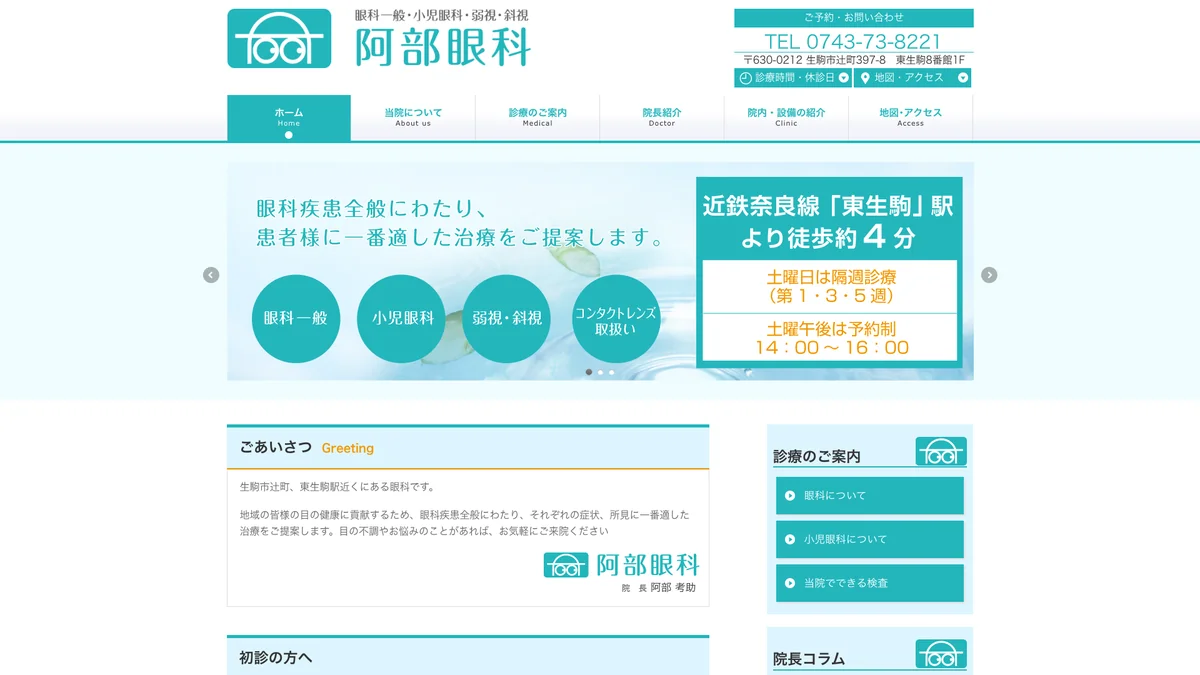
Task: Open the 診療時間・休診日 button with clock icon
Action: pos(793,78)
